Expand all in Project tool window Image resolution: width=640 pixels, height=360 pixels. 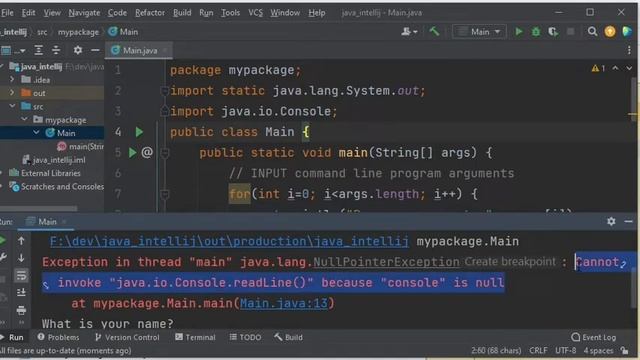[x=38, y=50]
